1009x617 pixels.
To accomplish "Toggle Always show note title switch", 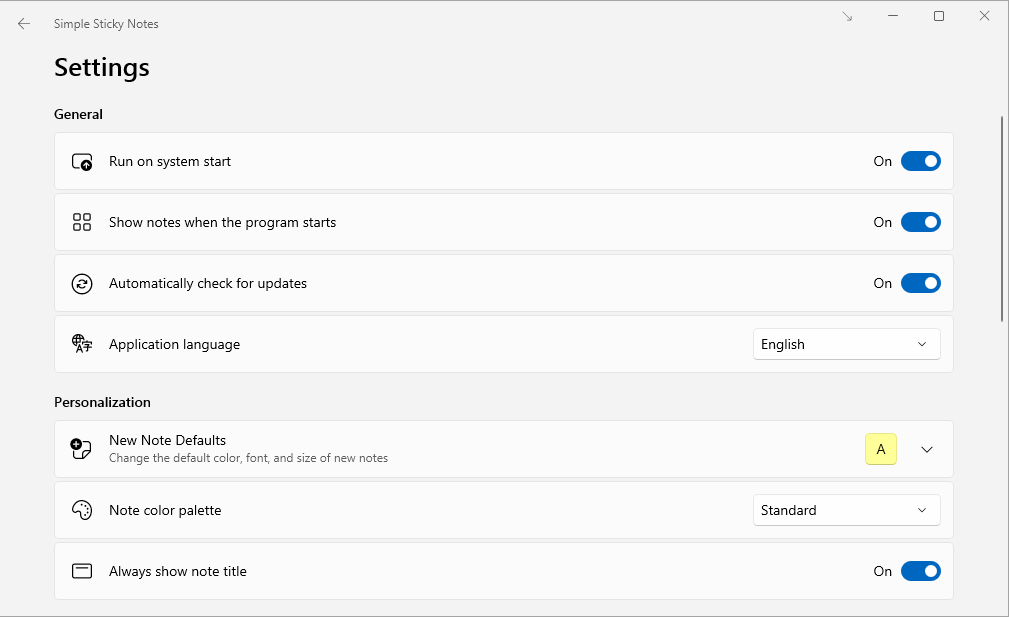I will coord(920,571).
